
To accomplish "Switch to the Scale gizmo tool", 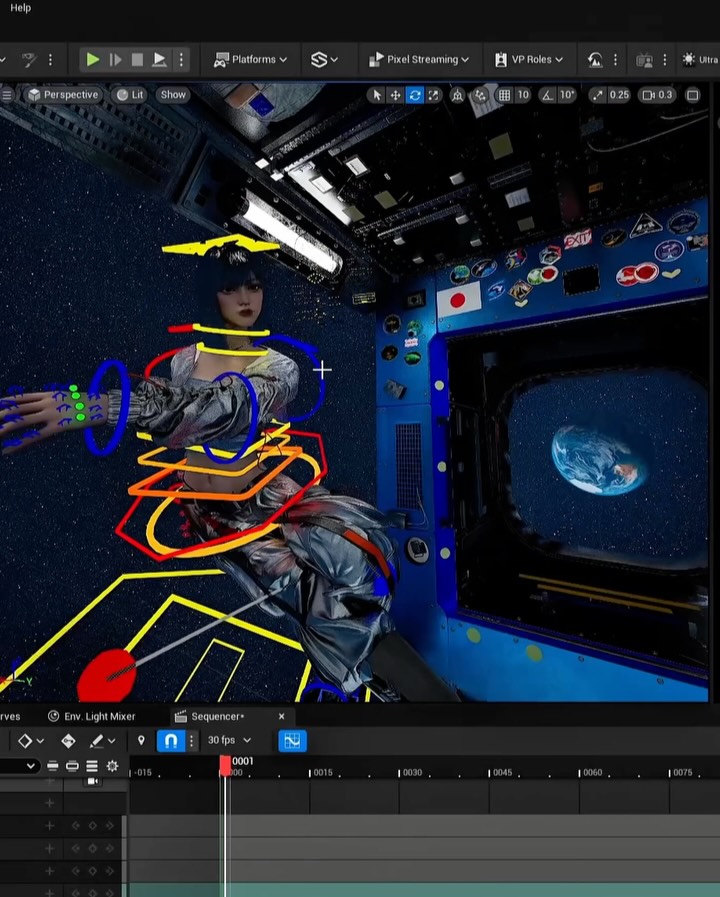I will point(433,95).
